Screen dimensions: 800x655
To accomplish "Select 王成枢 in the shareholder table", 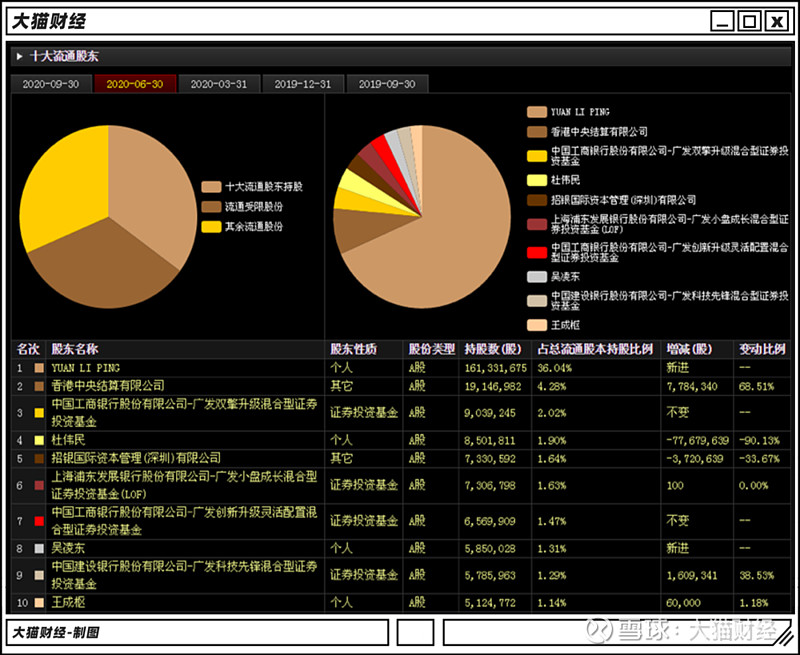I will click(68, 602).
